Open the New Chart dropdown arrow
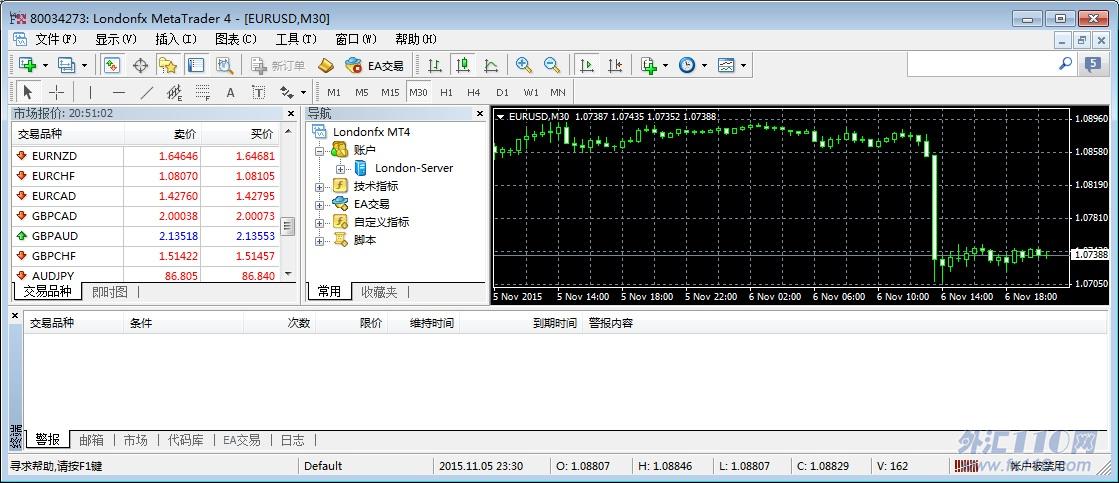1119x483 pixels. [x=46, y=66]
